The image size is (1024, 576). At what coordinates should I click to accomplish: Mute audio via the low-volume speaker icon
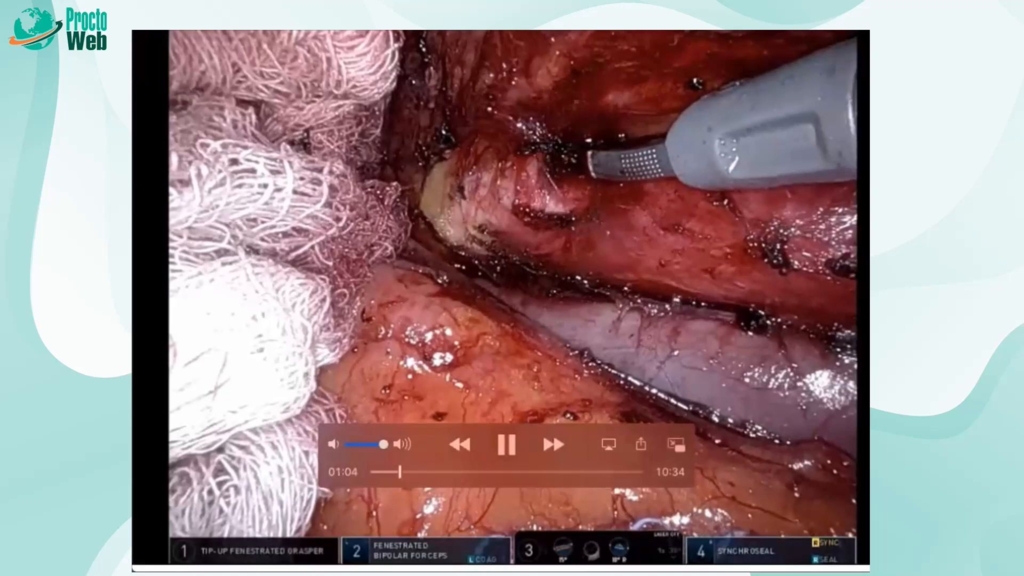[334, 444]
